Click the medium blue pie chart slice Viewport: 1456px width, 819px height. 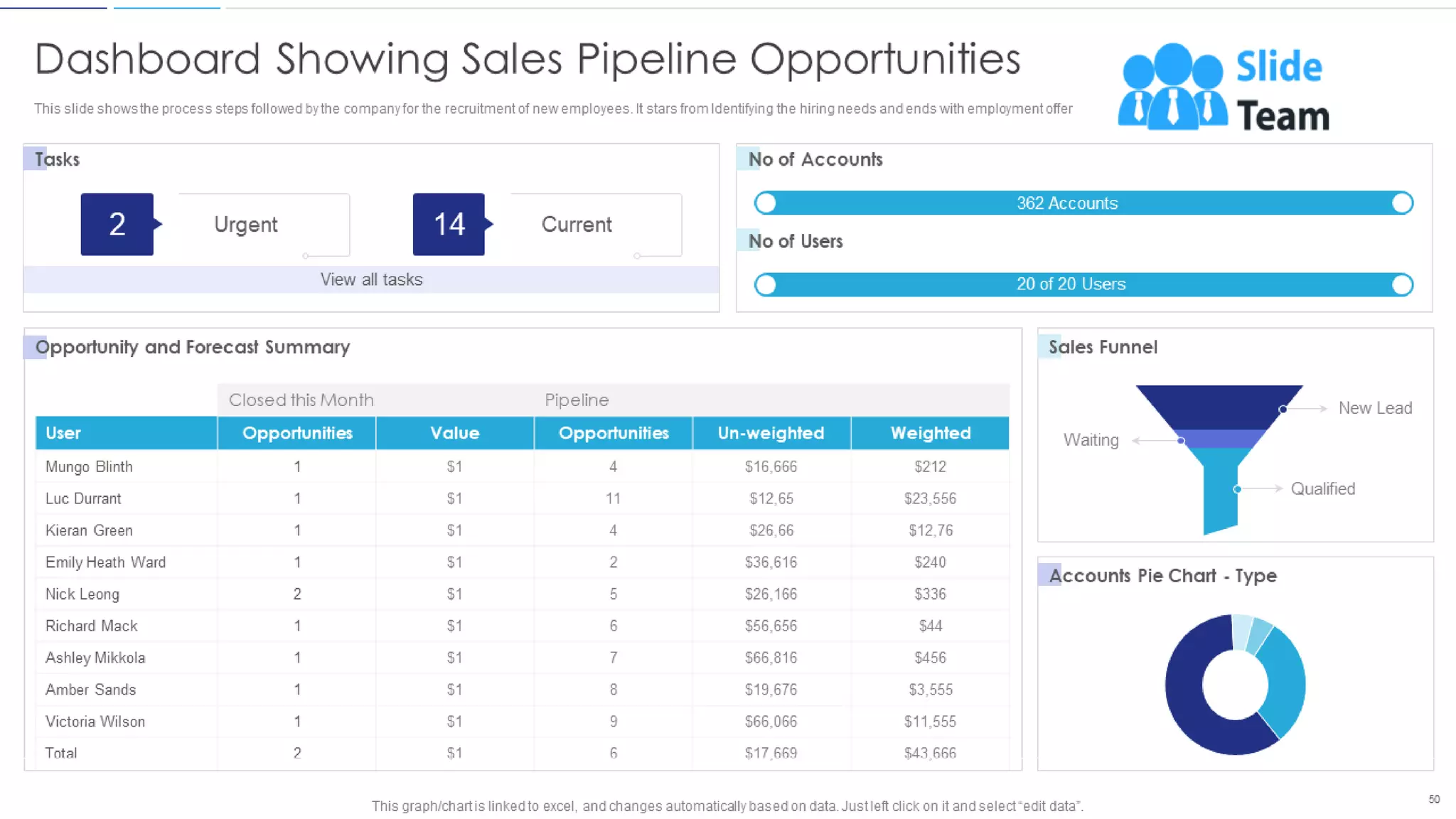click(1285, 681)
